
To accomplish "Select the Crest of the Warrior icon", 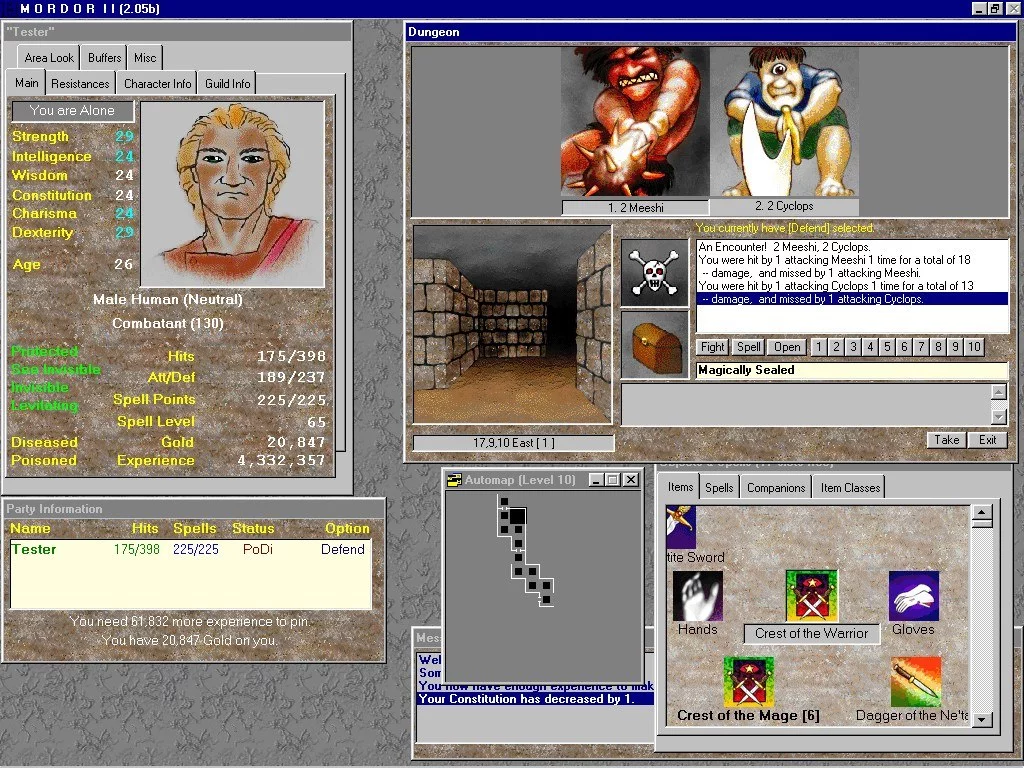I will click(811, 596).
